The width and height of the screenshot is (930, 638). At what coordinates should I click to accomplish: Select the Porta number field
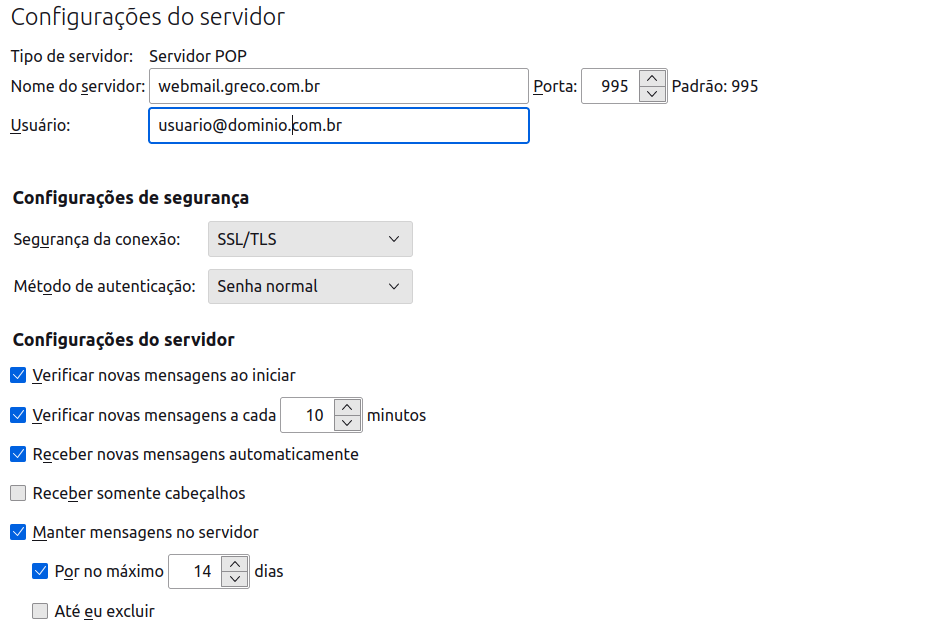[x=611, y=87]
